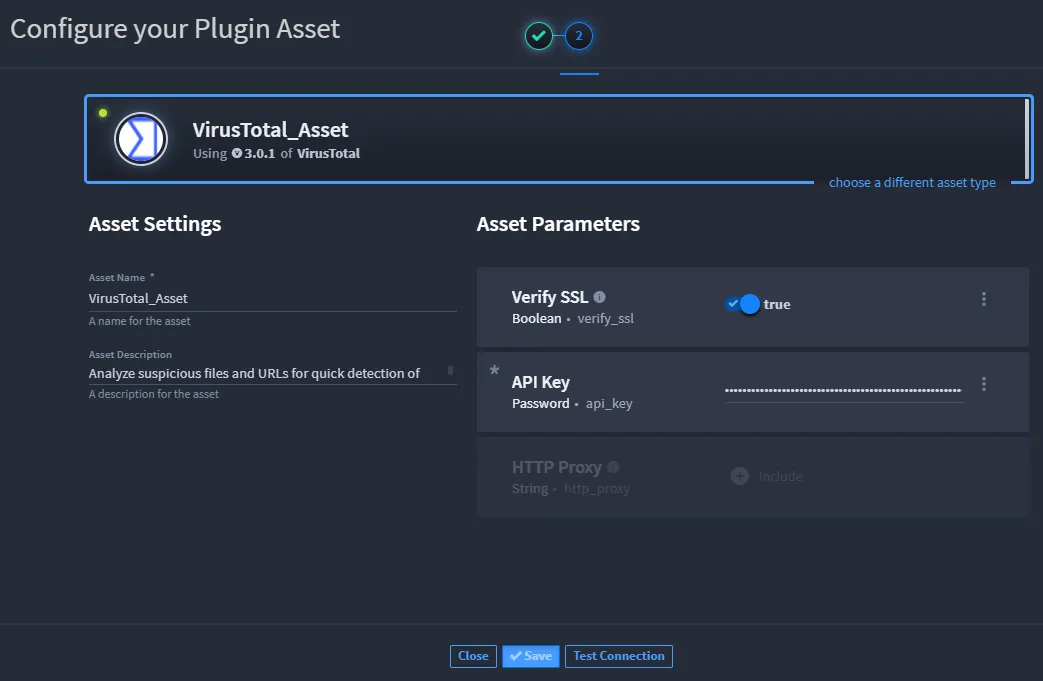Click 'A description for the asset' hint

154,394
